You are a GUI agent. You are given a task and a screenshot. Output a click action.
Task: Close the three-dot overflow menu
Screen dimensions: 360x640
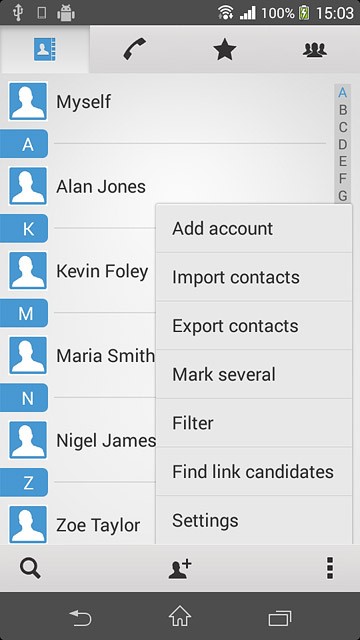click(x=330, y=568)
